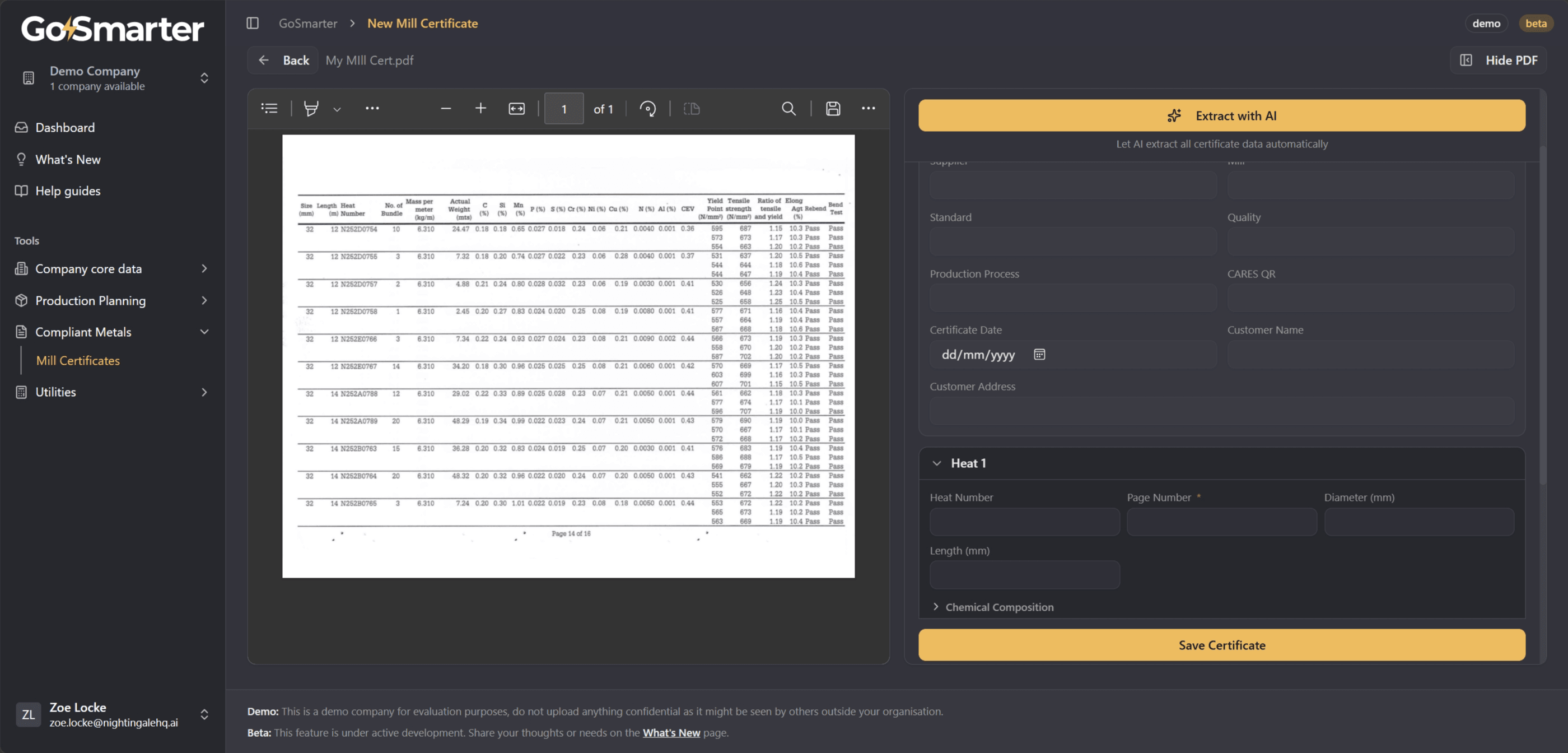Click the CARES QR input field
The image size is (1568, 753).
coord(1370,298)
